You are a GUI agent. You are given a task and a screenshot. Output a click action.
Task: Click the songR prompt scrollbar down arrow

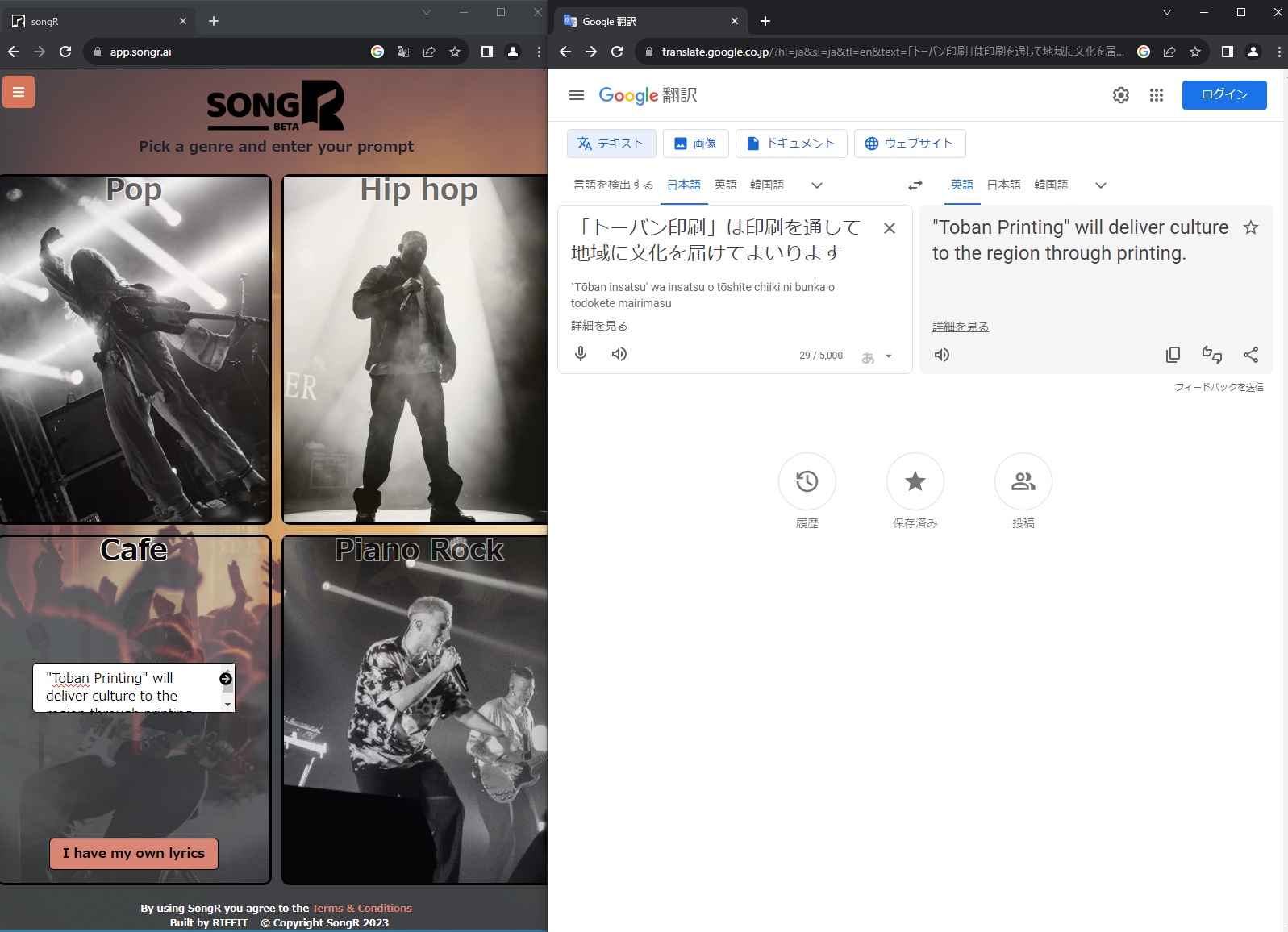(228, 705)
